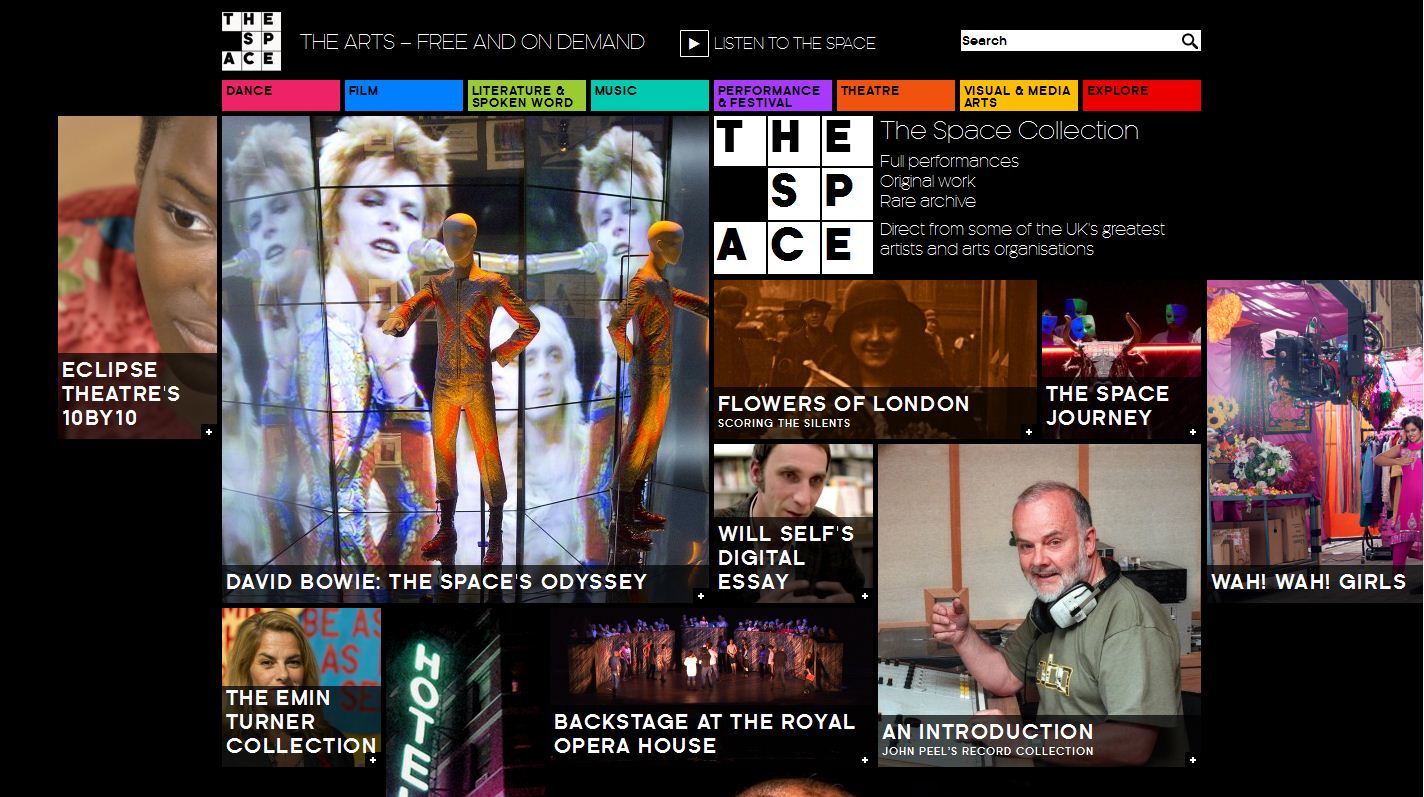This screenshot has width=1424, height=797.
Task: Open The Space Journey title link
Action: click(1108, 406)
